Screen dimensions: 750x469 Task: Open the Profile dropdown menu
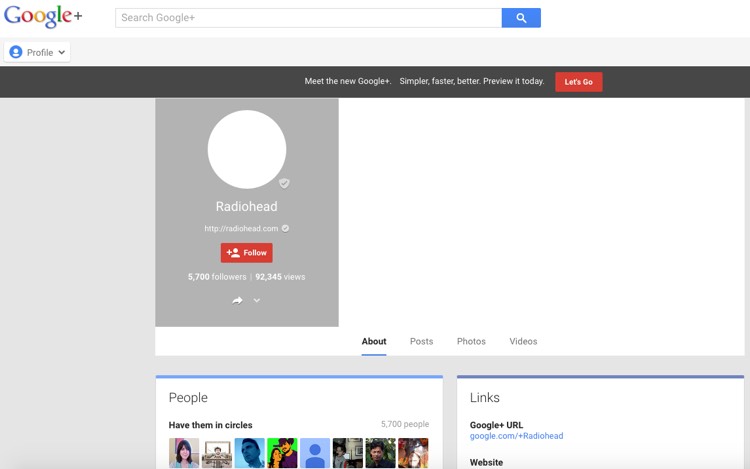(37, 52)
